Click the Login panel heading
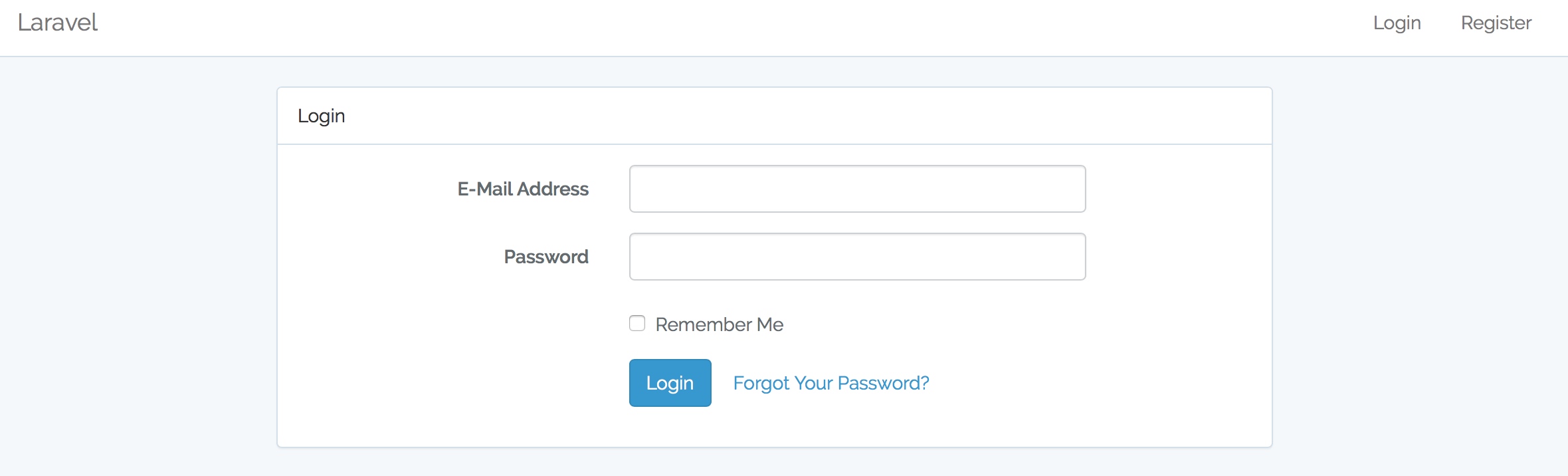Image resolution: width=1568 pixels, height=476 pixels. pyautogui.click(x=322, y=116)
